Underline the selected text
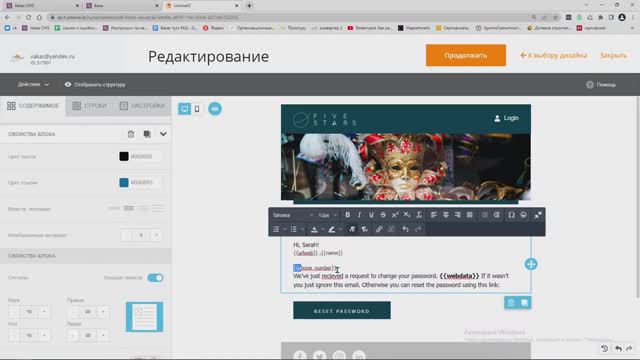Screen dimensions: 640x360 pos(371,215)
